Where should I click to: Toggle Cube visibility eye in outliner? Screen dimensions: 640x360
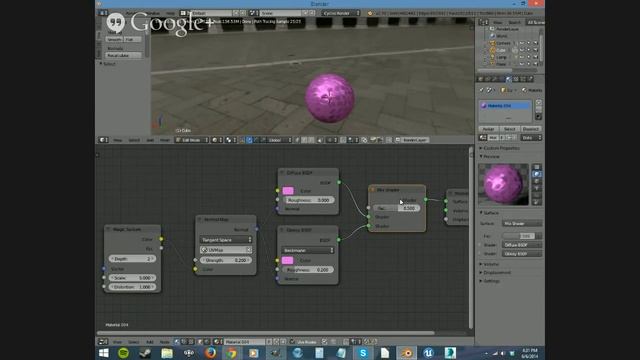pyautogui.click(x=522, y=50)
